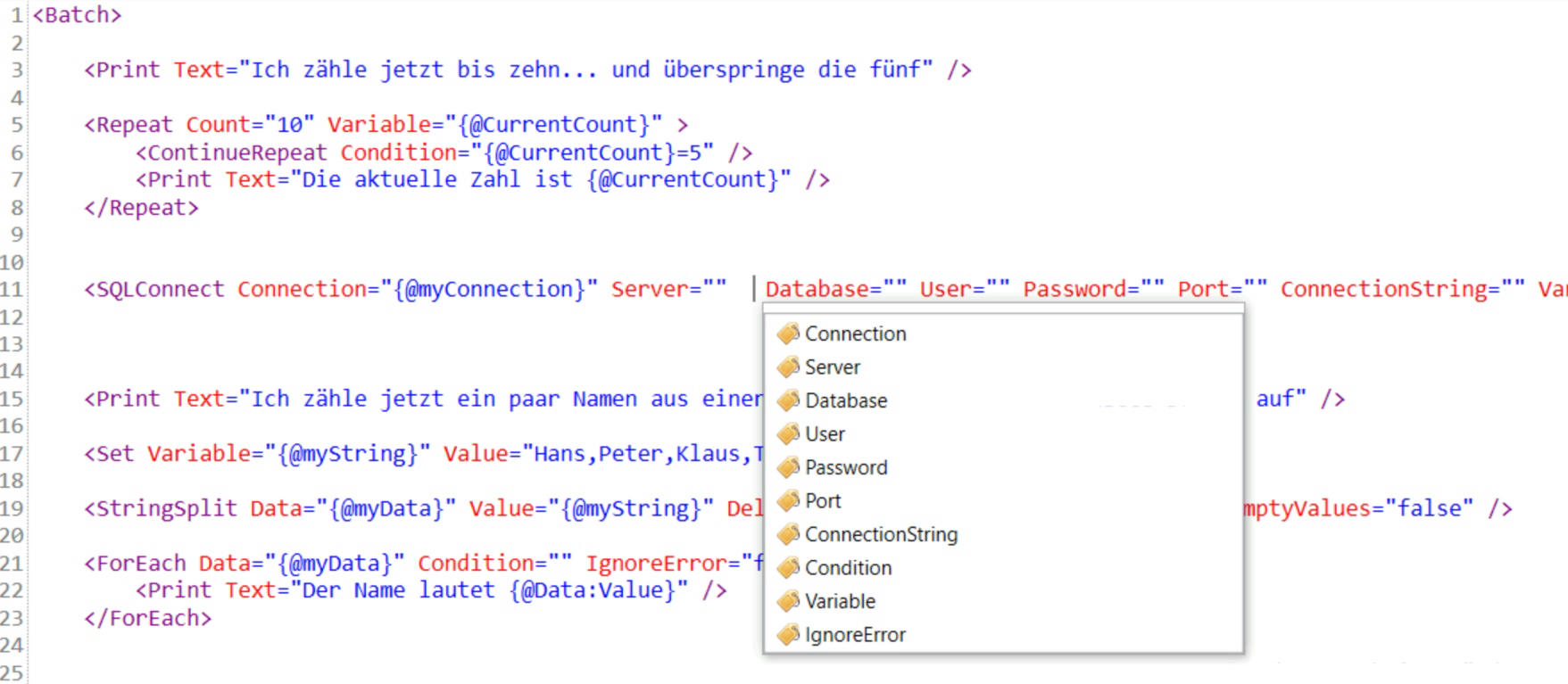Click line number 5 in gutter
The height and width of the screenshot is (684, 1568).
click(x=16, y=125)
